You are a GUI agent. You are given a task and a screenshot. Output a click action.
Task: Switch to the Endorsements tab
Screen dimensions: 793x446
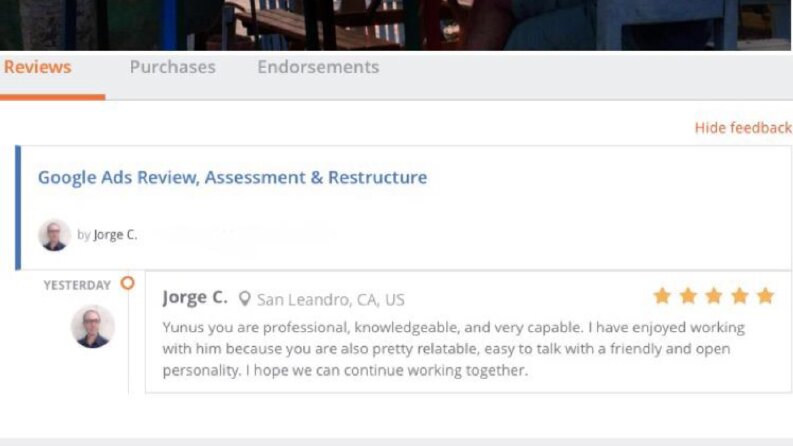(x=318, y=67)
